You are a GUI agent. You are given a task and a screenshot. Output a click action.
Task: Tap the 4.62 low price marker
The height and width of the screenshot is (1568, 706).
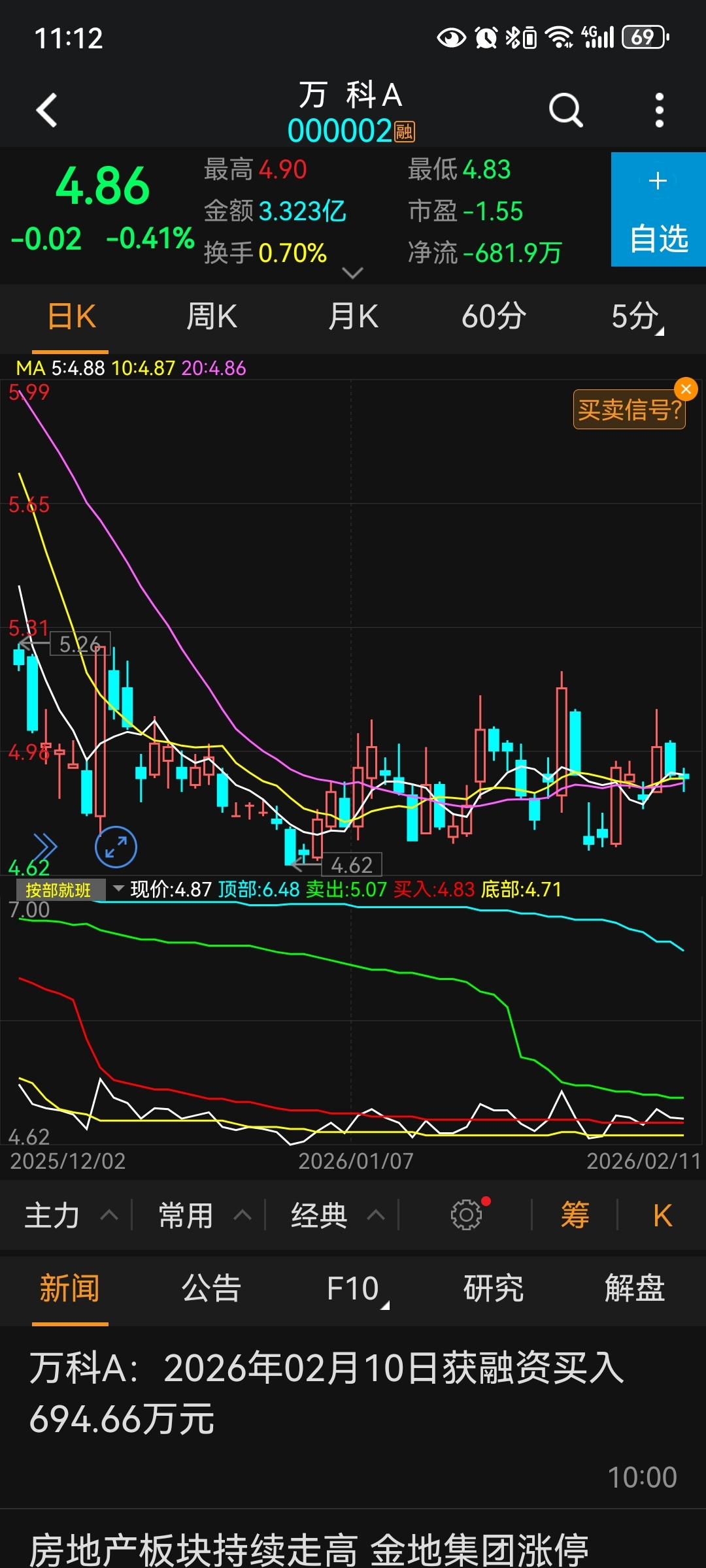[352, 865]
